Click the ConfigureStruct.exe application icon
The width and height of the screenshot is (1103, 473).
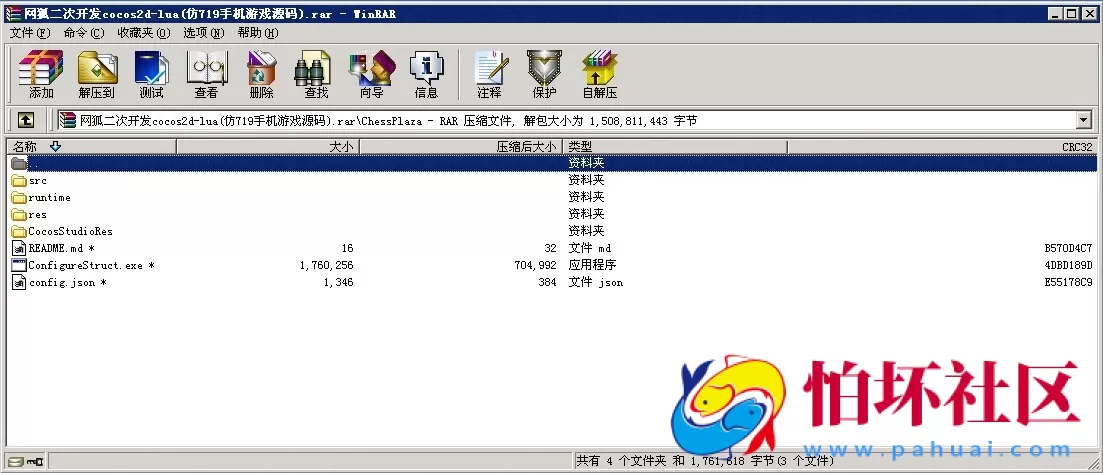pos(19,265)
